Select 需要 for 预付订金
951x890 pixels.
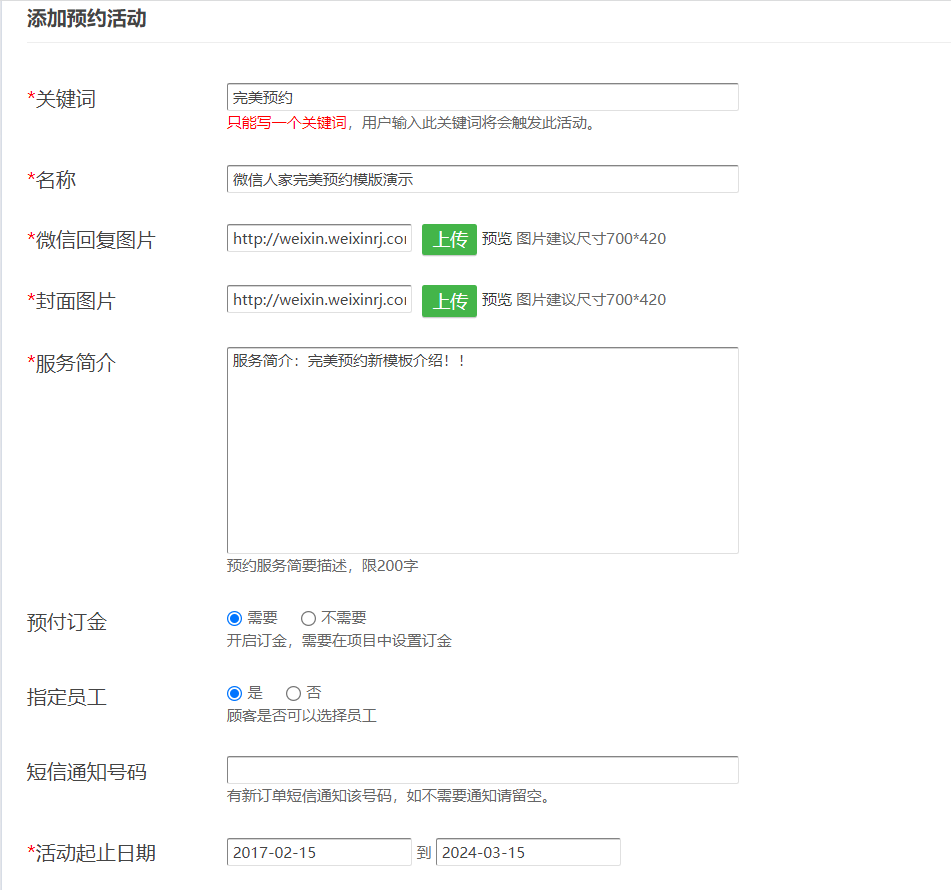(x=235, y=619)
